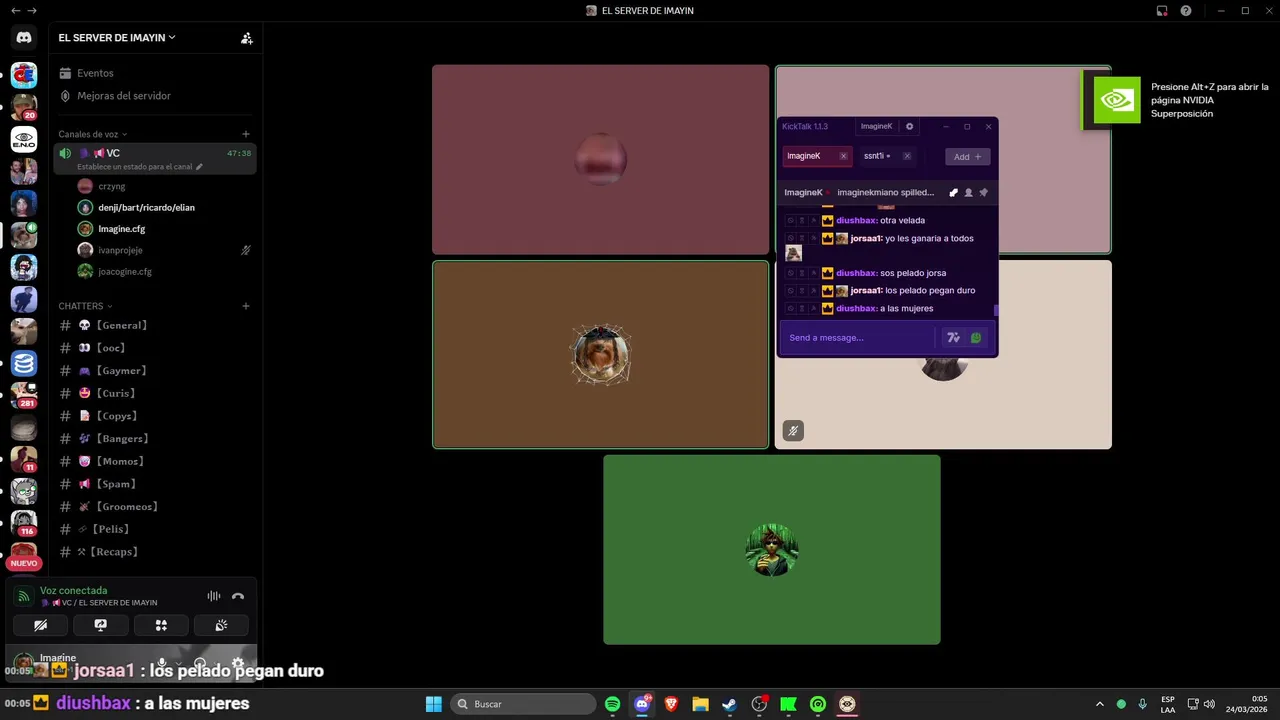Image resolution: width=1280 pixels, height=720 pixels.
Task: Edit the voice channel status text
Action: click(140, 167)
